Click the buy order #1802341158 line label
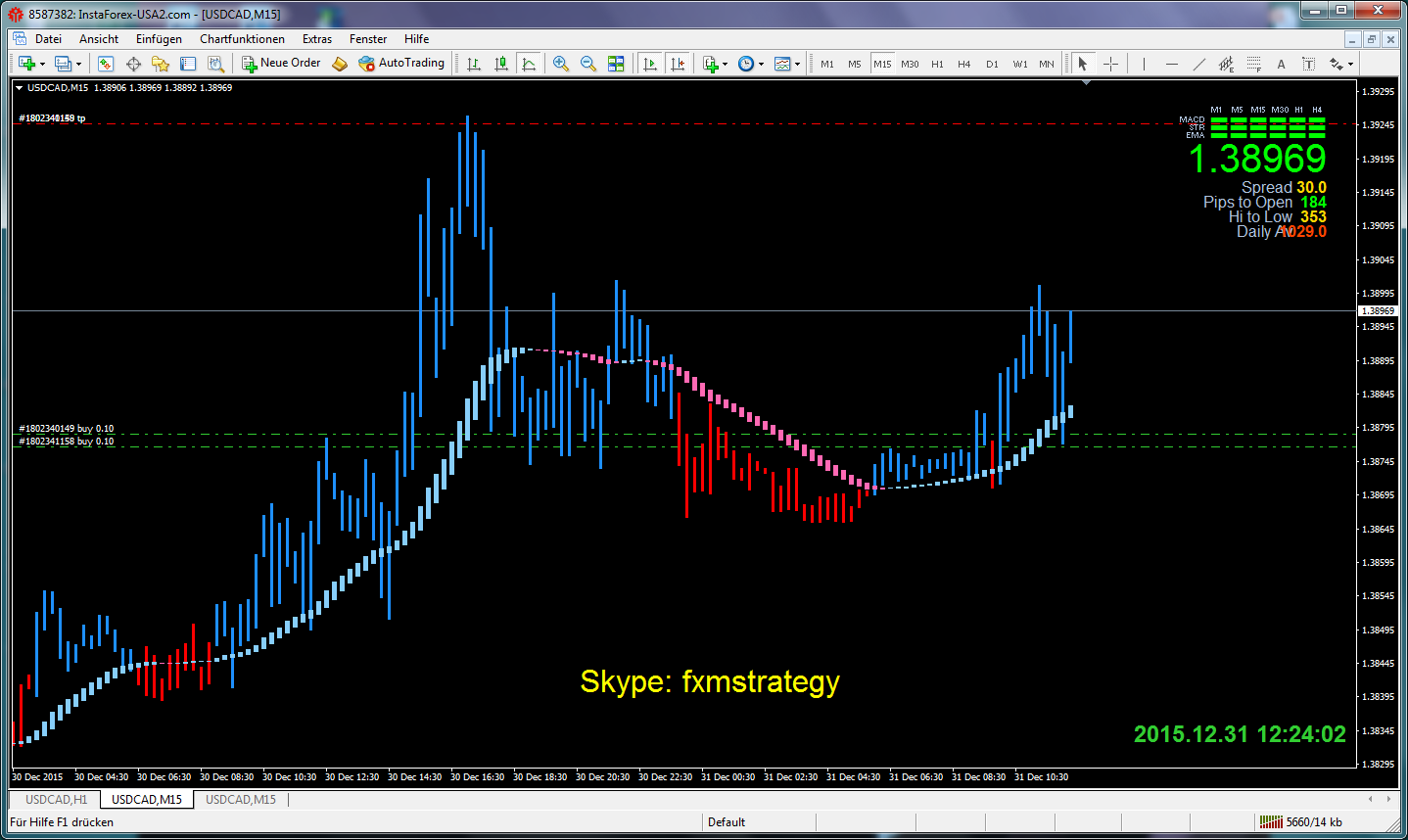This screenshot has height=840, width=1408. point(66,442)
